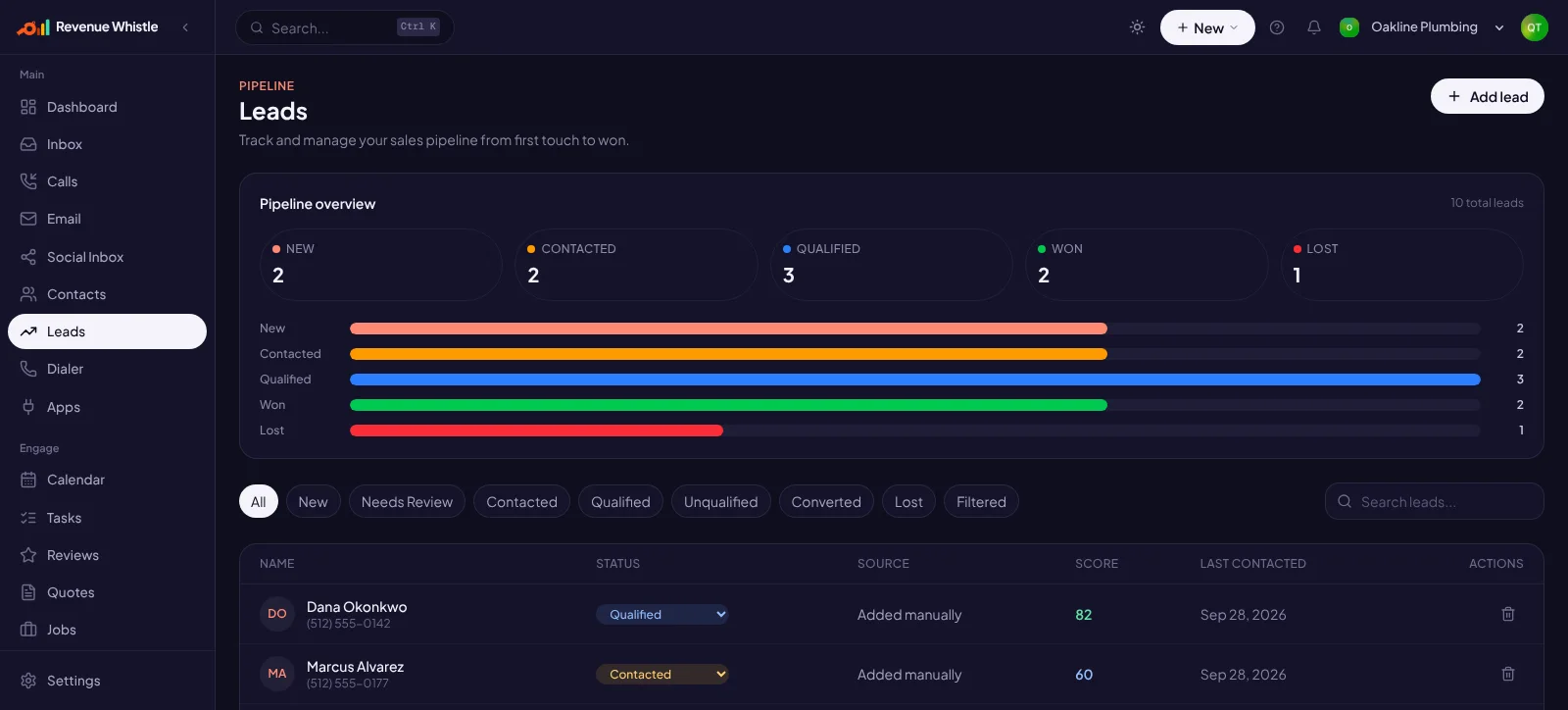Click the Add lead button
Screen dimensions: 1568x710
pyautogui.click(x=1487, y=96)
